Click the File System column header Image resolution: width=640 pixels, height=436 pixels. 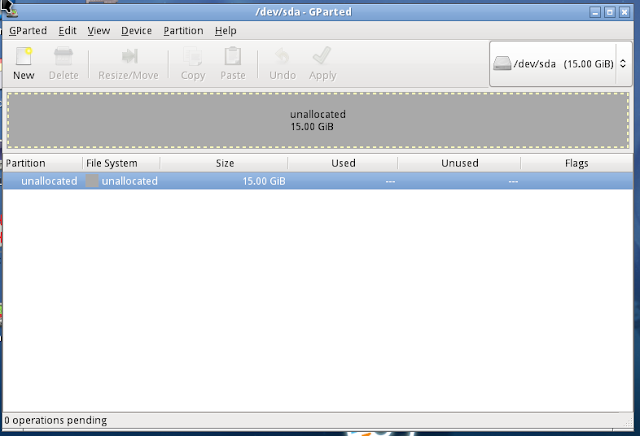click(121, 163)
